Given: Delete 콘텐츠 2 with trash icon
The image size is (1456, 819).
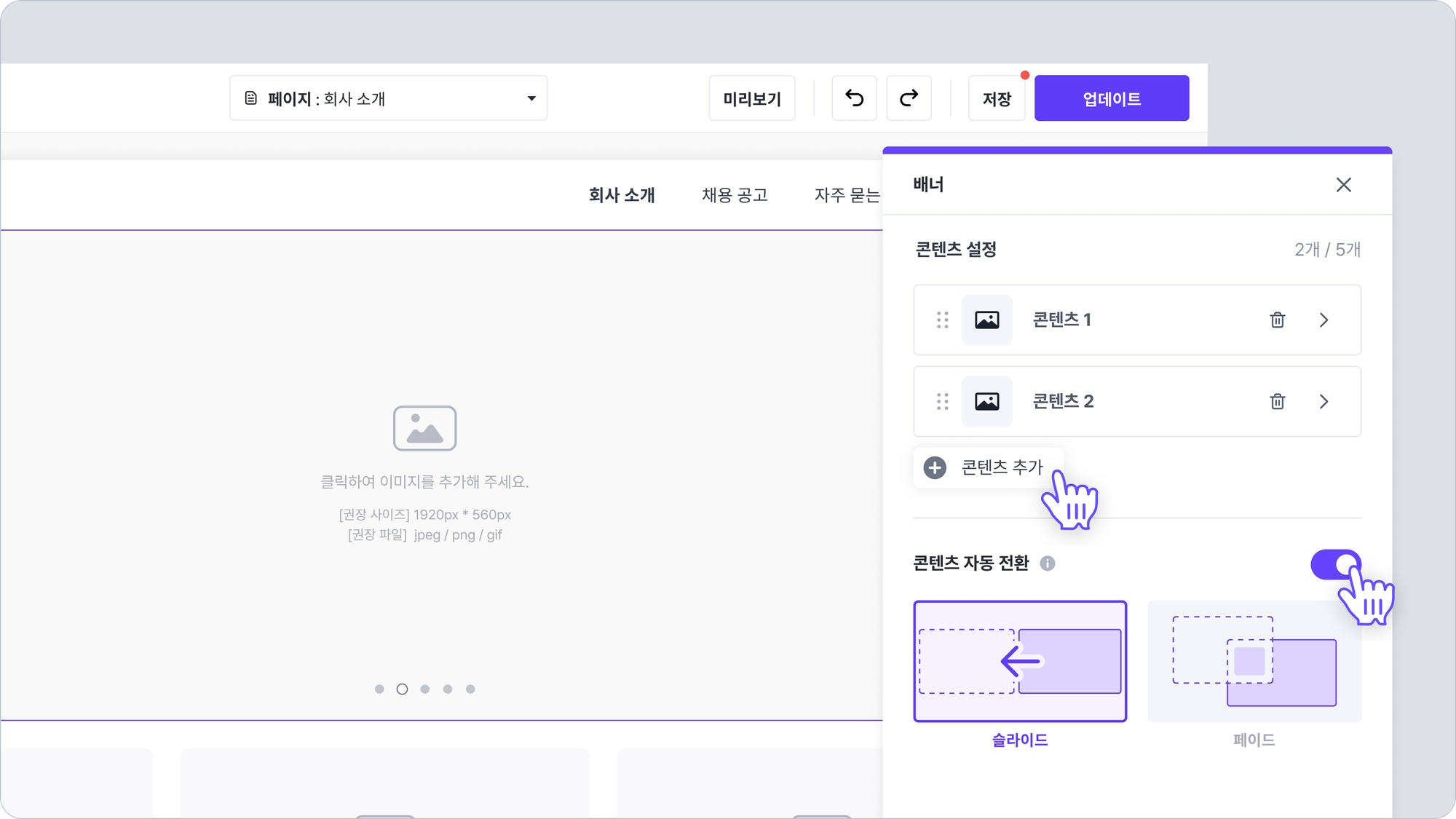Looking at the screenshot, I should point(1277,402).
